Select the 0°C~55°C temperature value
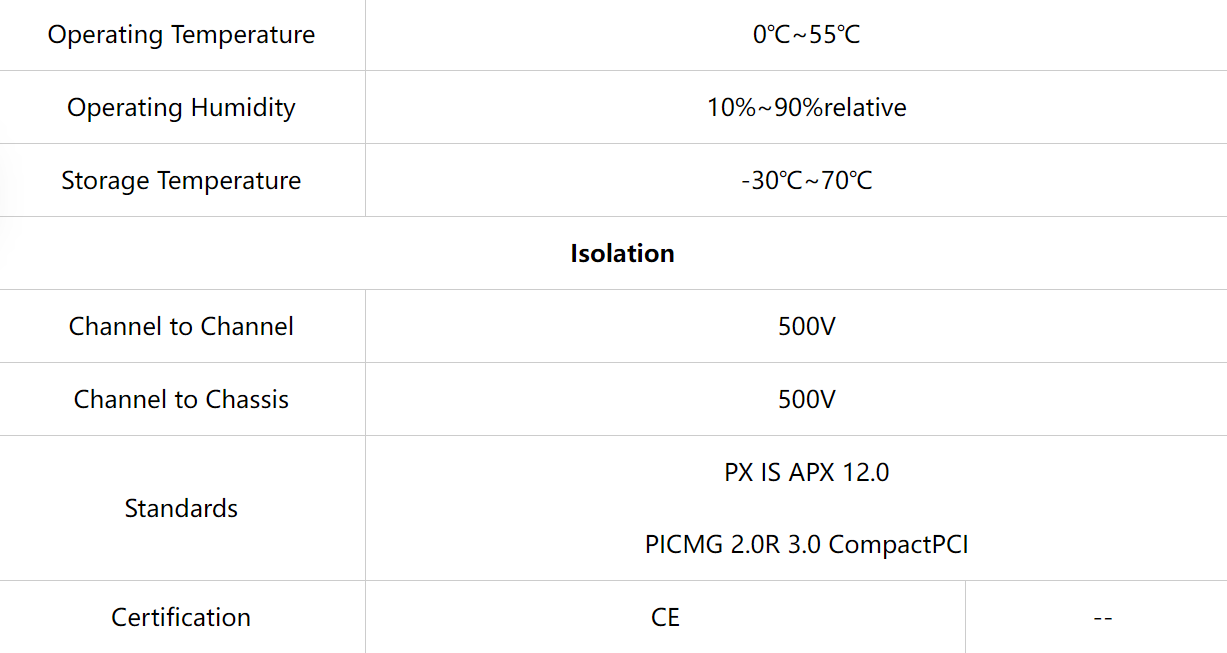 click(x=806, y=35)
